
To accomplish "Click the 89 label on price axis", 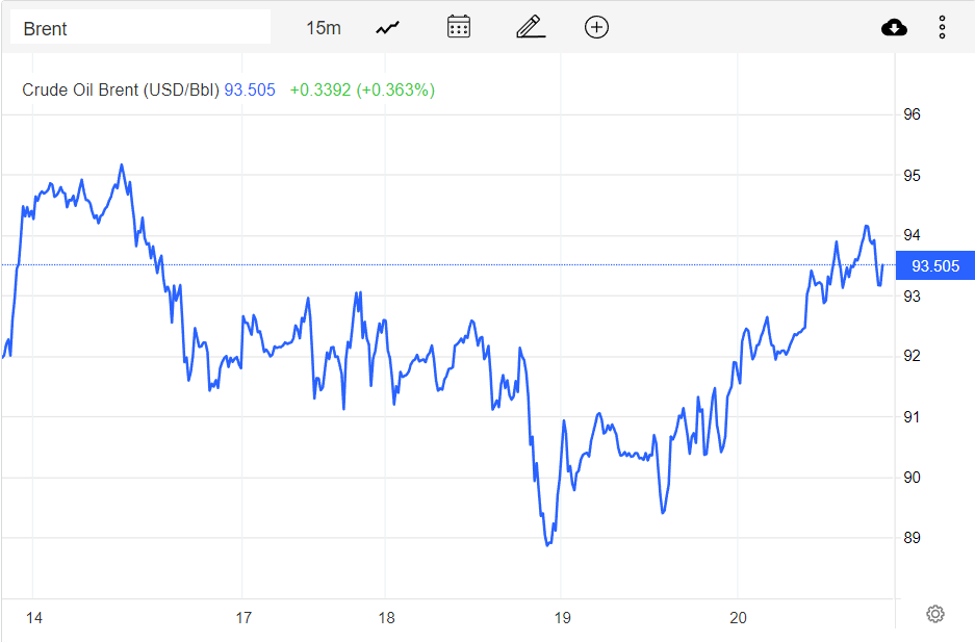I will pyautogui.click(x=911, y=538).
